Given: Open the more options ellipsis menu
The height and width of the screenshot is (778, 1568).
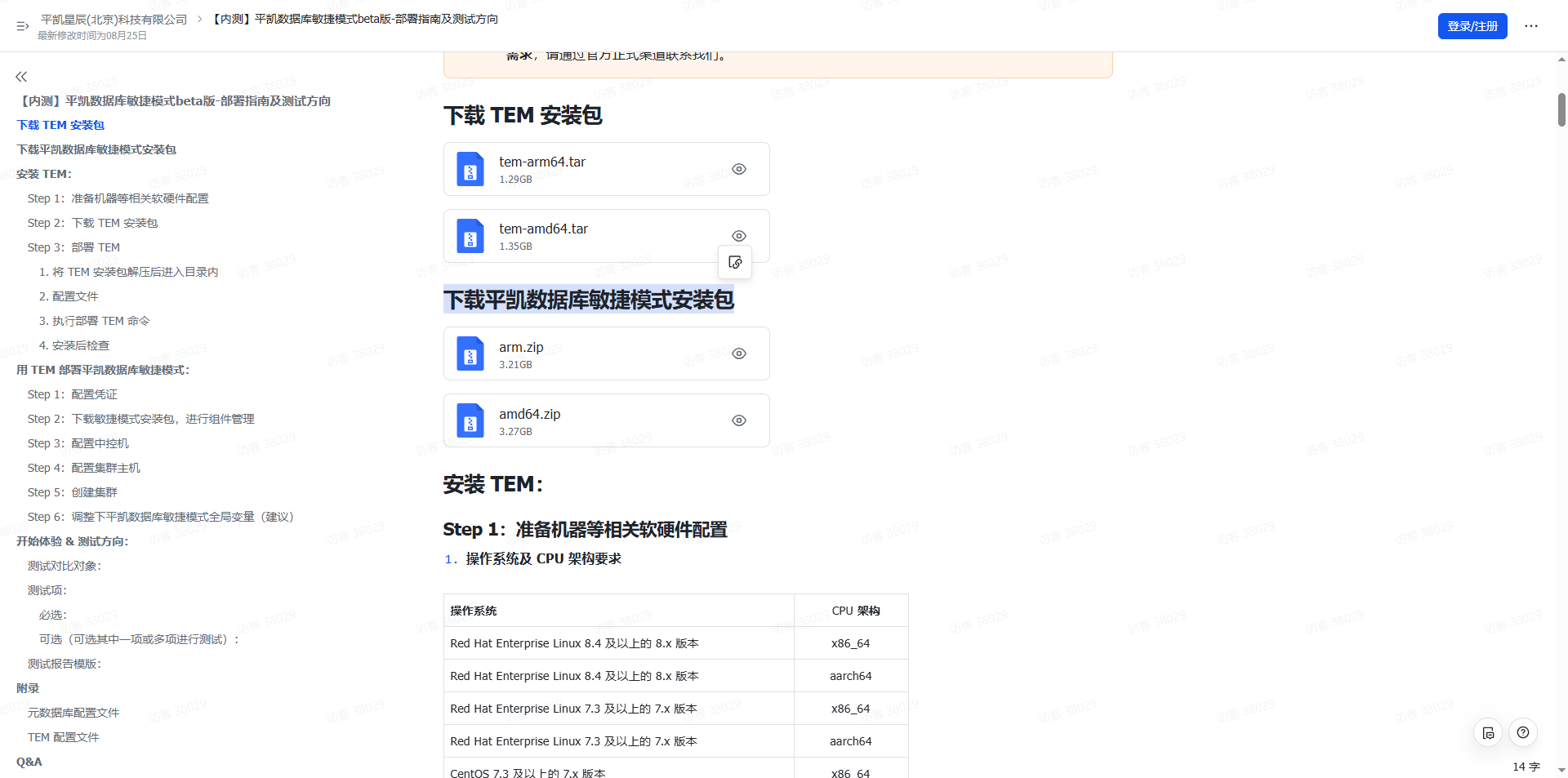Looking at the screenshot, I should [1530, 26].
